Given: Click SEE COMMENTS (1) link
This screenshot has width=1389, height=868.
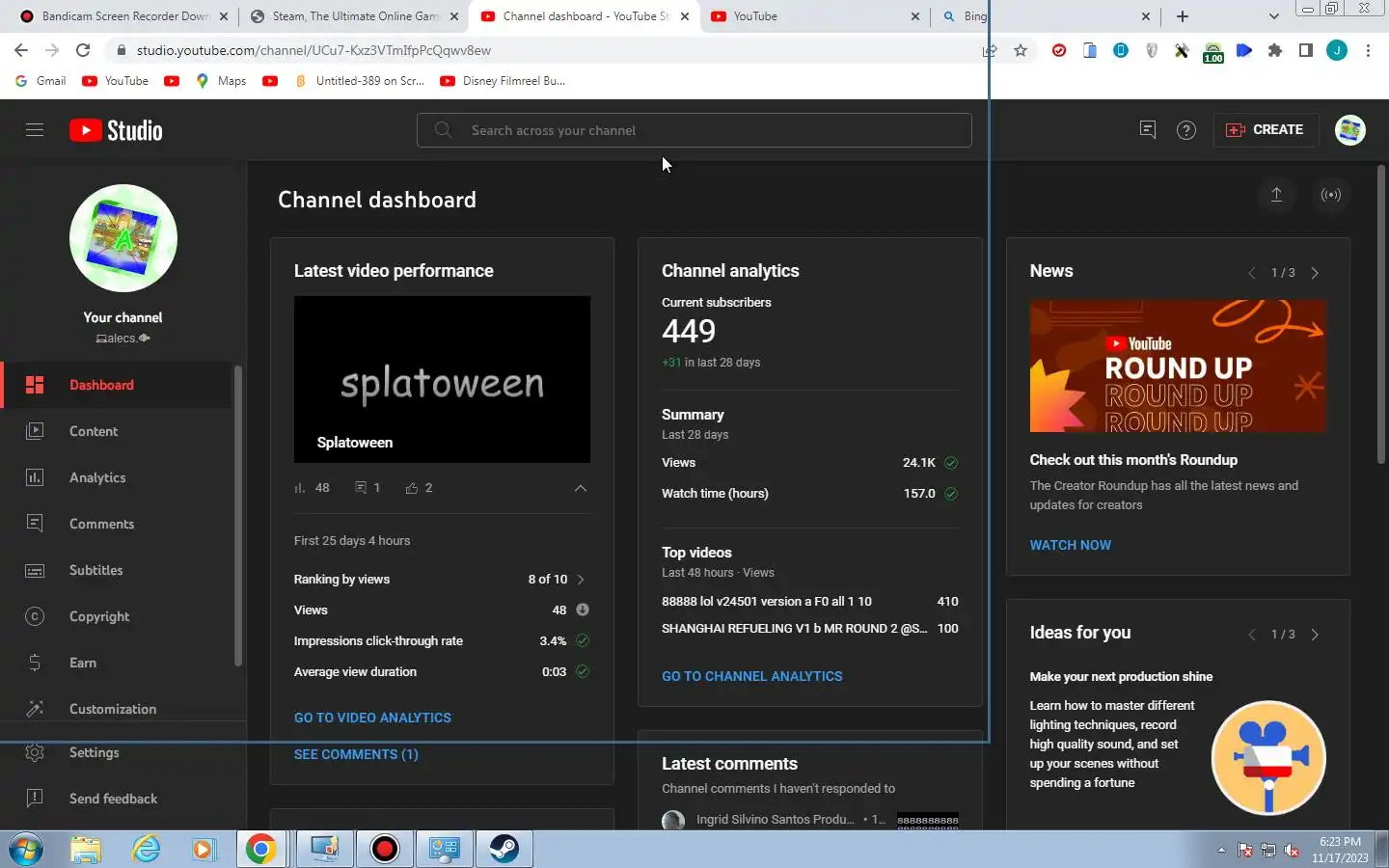Looking at the screenshot, I should [x=356, y=754].
